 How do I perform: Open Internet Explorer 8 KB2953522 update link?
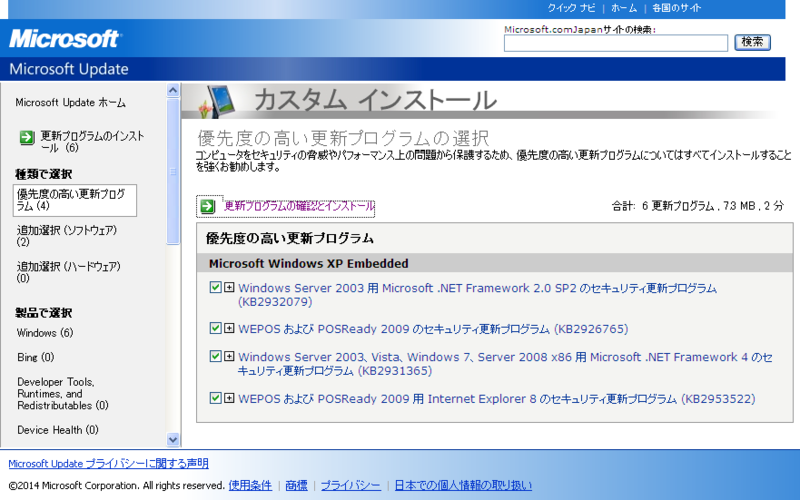pyautogui.click(x=496, y=398)
